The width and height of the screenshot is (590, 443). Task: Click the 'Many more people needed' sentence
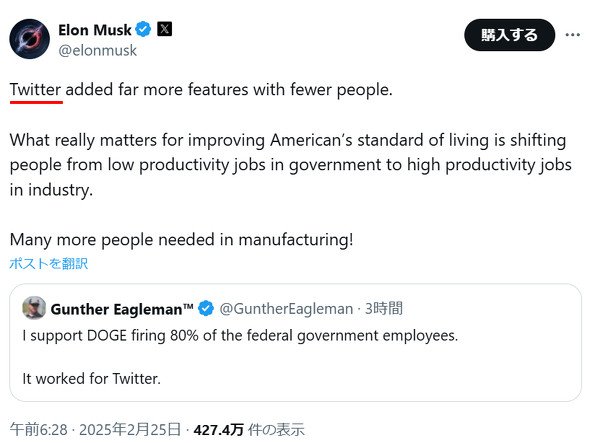[x=181, y=240]
